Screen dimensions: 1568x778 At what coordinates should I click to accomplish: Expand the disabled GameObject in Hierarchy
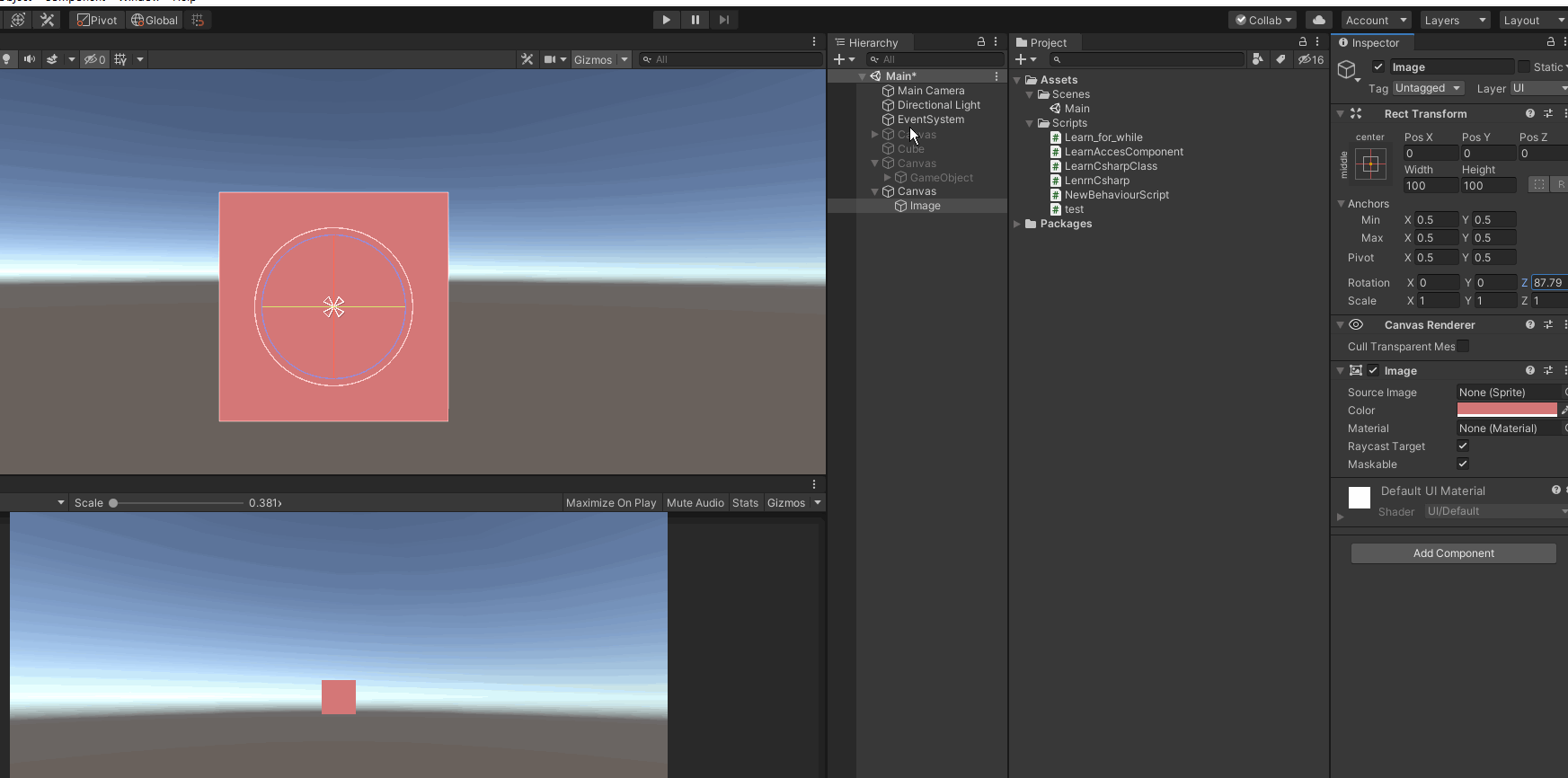click(x=888, y=178)
